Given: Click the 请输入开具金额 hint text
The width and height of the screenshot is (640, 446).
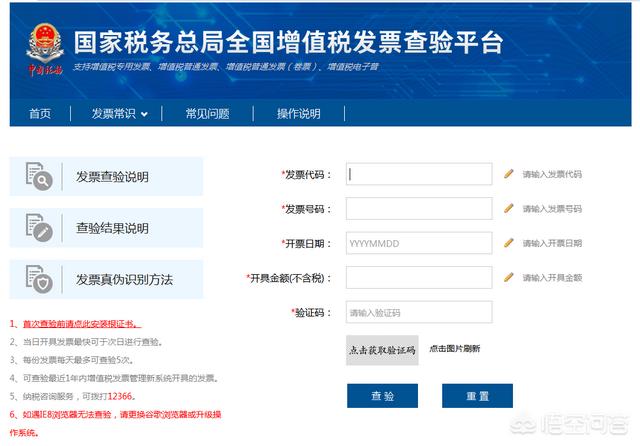Looking at the screenshot, I should tap(552, 278).
